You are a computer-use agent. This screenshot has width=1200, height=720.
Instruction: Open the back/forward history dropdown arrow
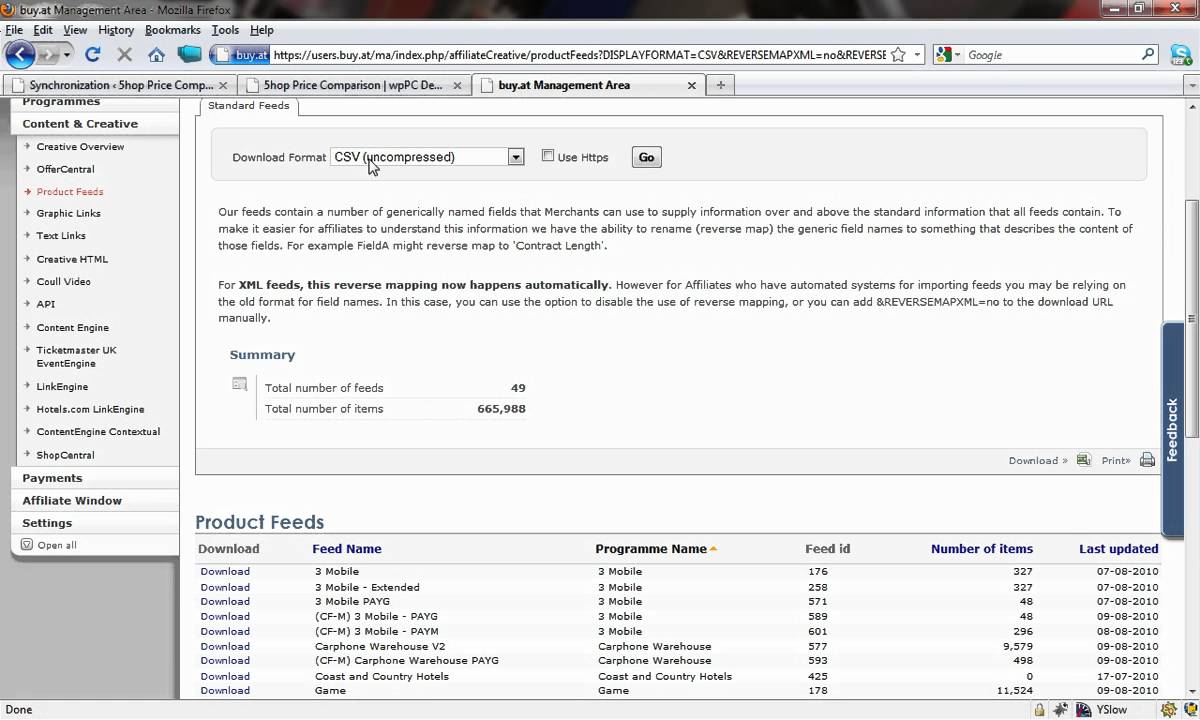coord(68,55)
